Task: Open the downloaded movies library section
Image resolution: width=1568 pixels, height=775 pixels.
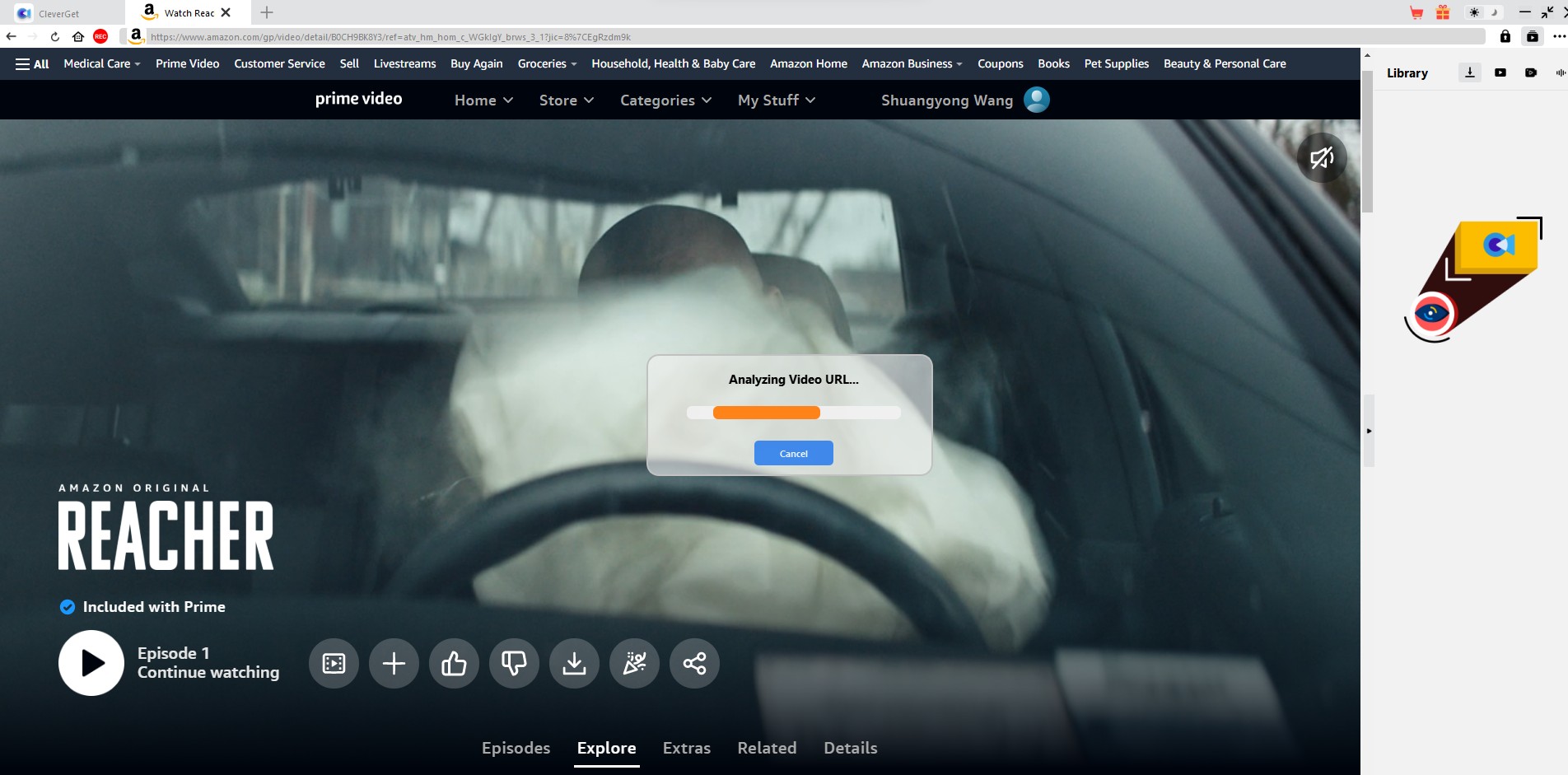Action: [1531, 72]
